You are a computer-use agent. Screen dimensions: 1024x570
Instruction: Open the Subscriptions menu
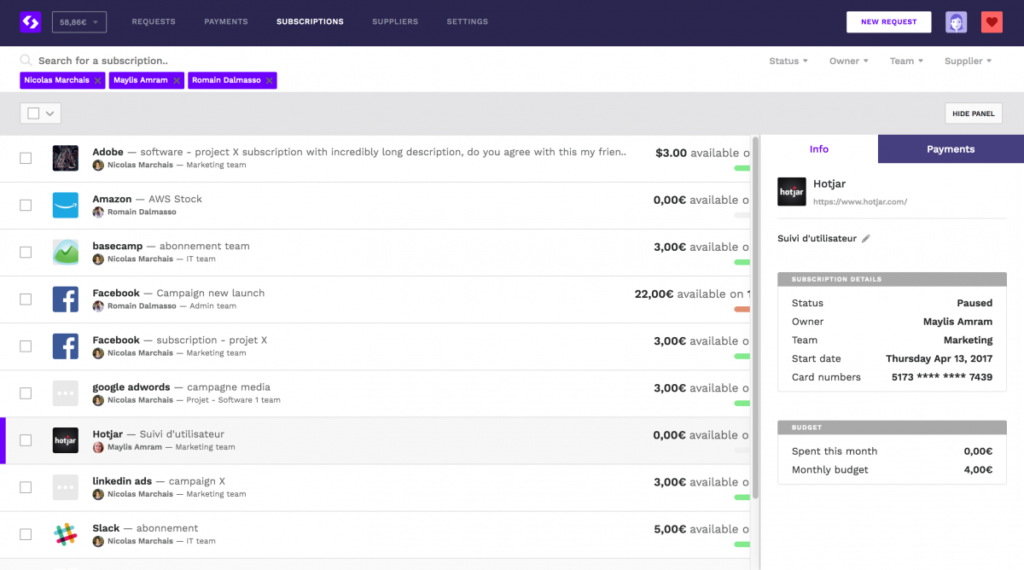click(310, 22)
